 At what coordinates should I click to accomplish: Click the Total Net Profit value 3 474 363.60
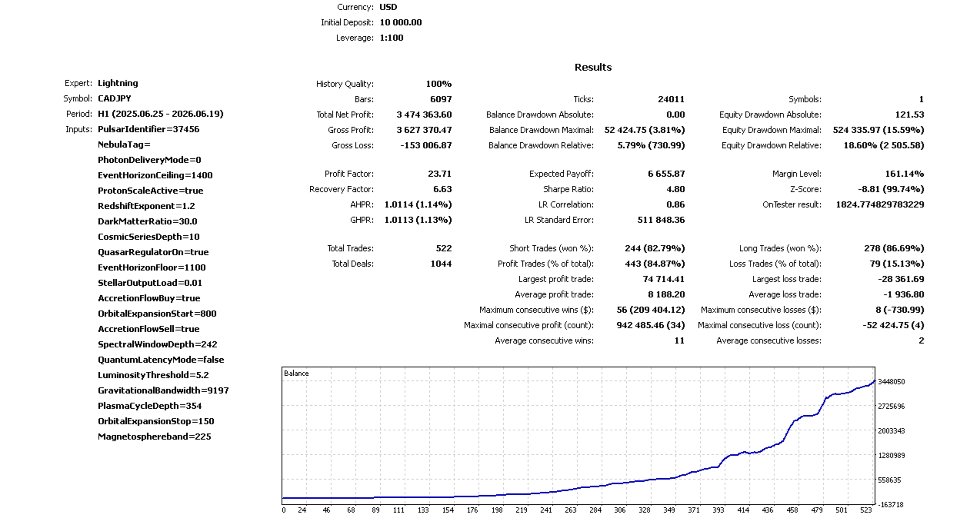tap(424, 115)
